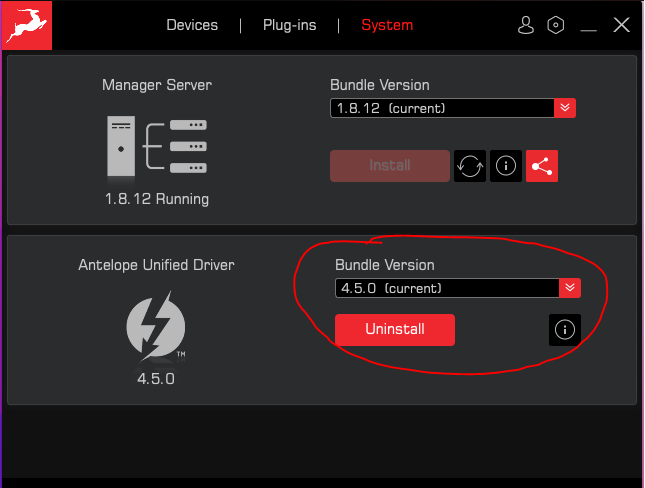Close the Antelope launcher window
Image resolution: width=645 pixels, height=488 pixels.
pos(621,25)
